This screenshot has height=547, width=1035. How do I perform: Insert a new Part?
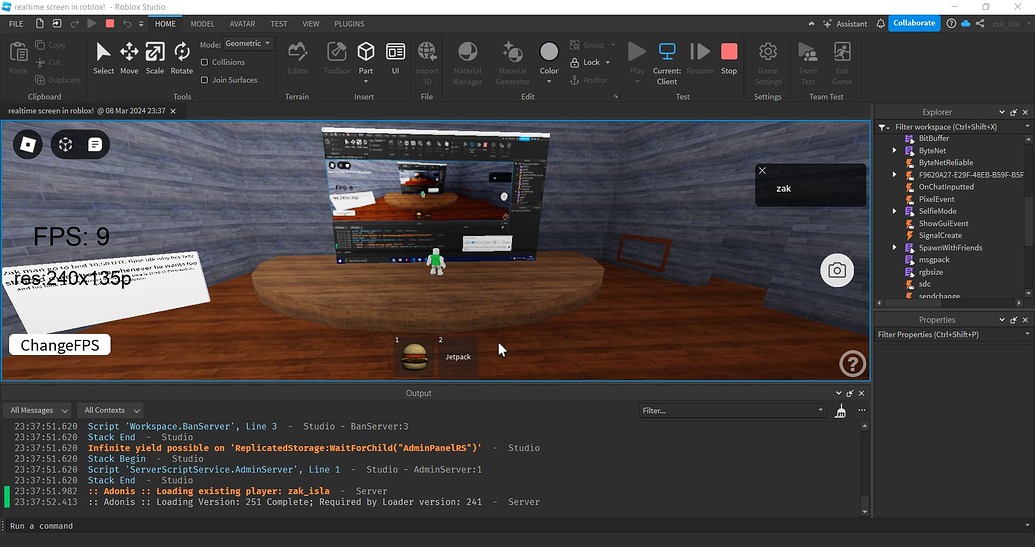(x=366, y=52)
